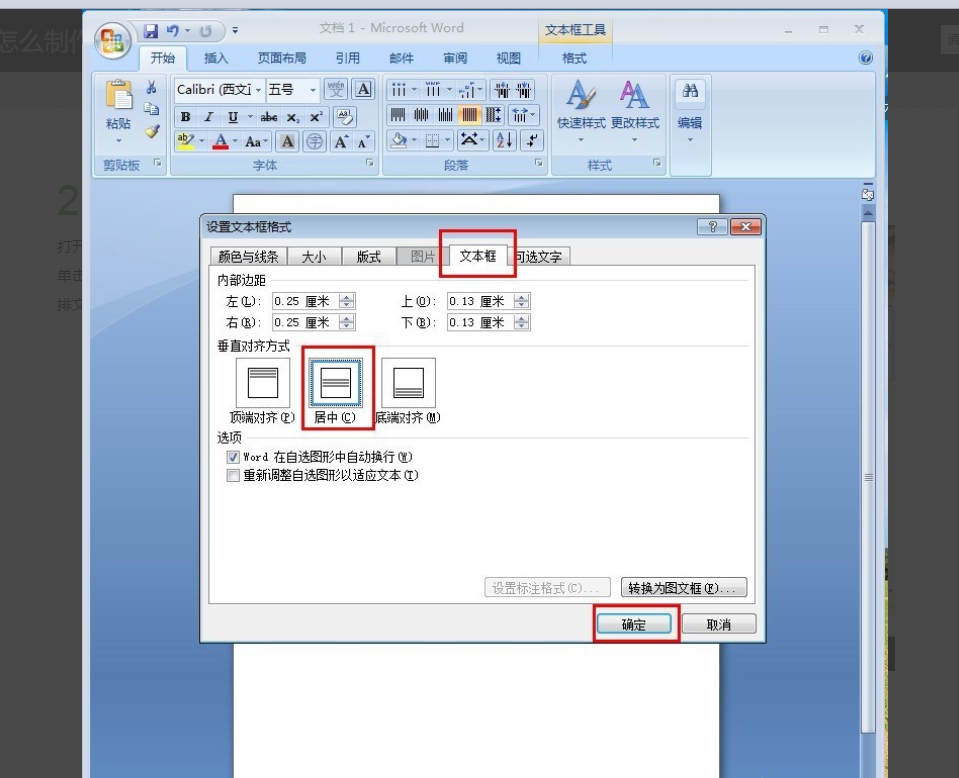Open the References ribbon tab
The image size is (959, 778).
tap(347, 58)
